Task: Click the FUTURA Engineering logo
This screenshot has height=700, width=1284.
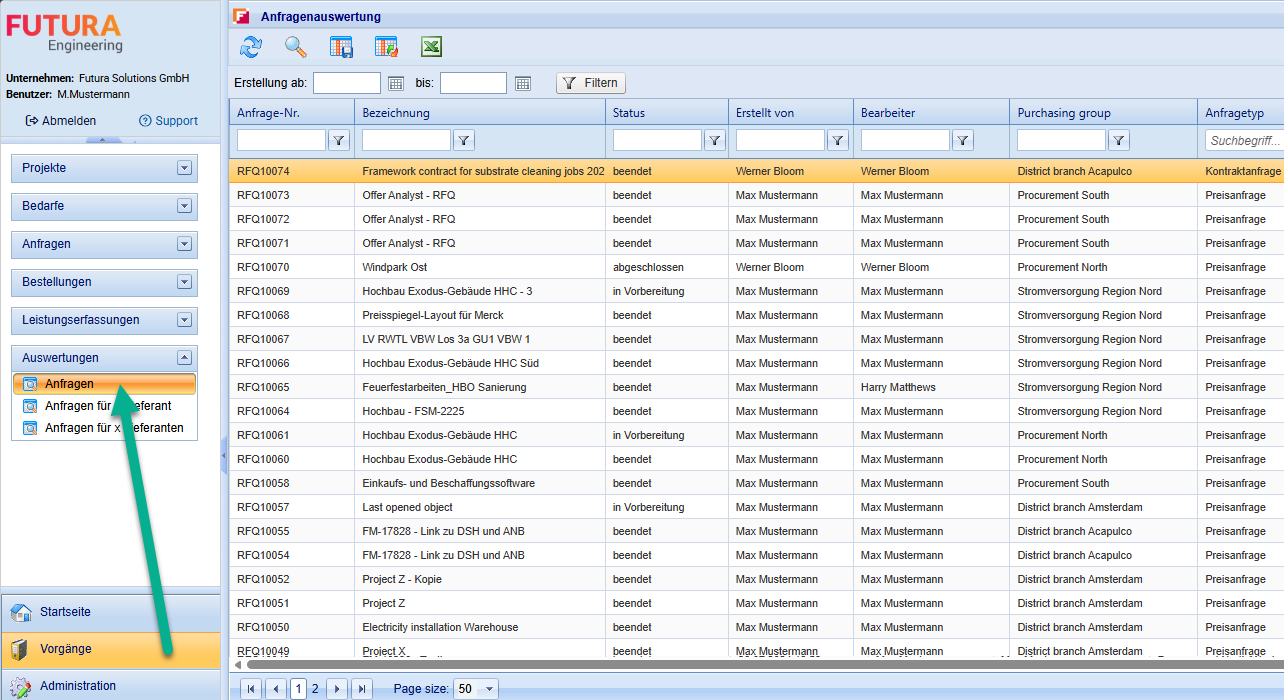Action: pos(64,33)
